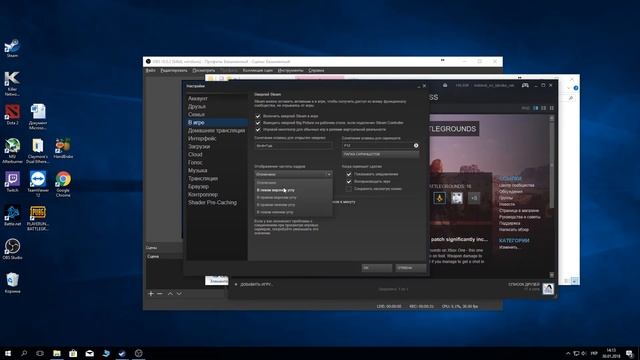Open the Friends settings tab

pyautogui.click(x=197, y=106)
